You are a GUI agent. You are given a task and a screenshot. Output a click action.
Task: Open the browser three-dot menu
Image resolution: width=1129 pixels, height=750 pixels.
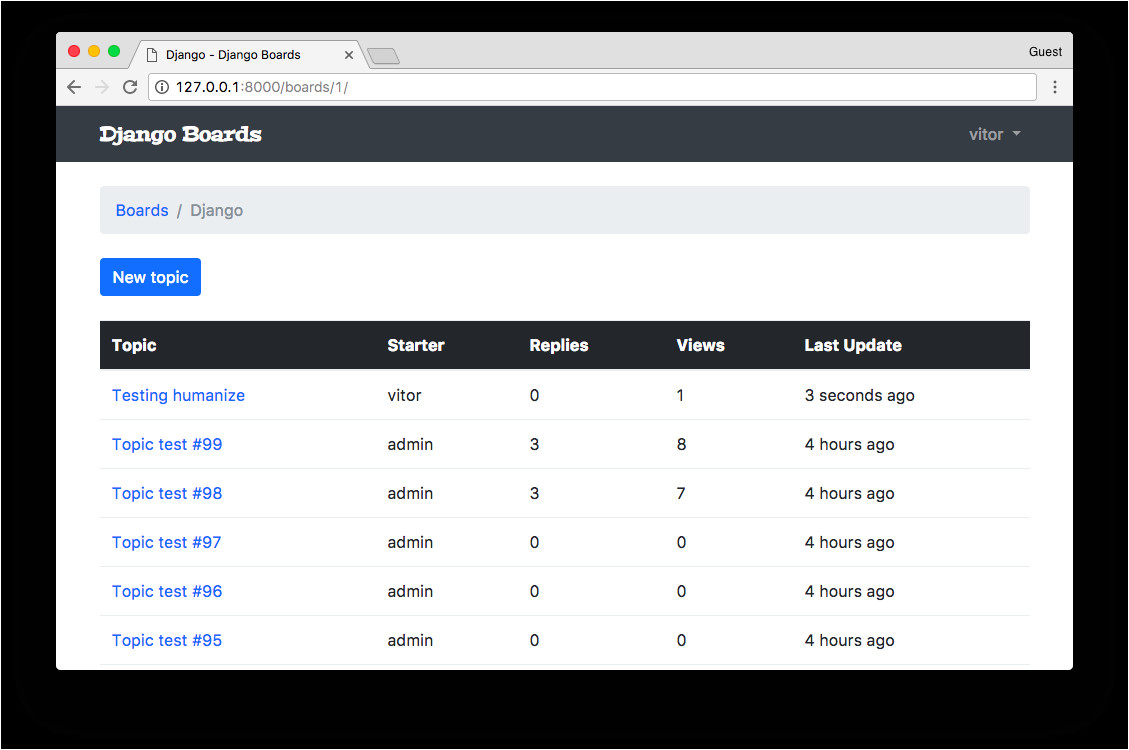point(1055,87)
